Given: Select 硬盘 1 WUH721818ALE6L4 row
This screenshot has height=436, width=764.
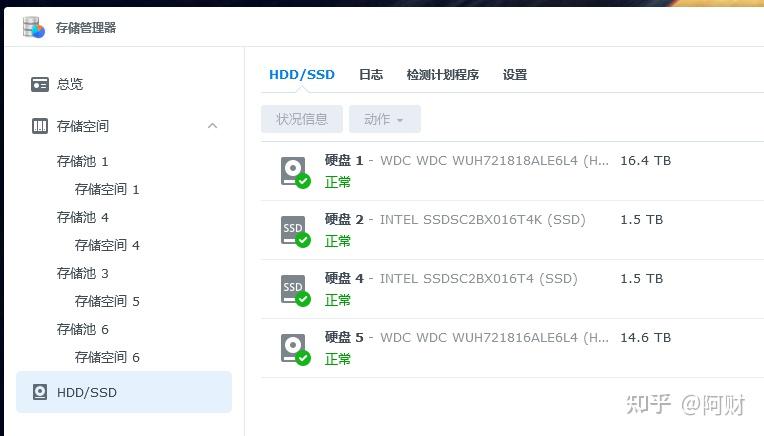Looking at the screenshot, I should (513, 171).
